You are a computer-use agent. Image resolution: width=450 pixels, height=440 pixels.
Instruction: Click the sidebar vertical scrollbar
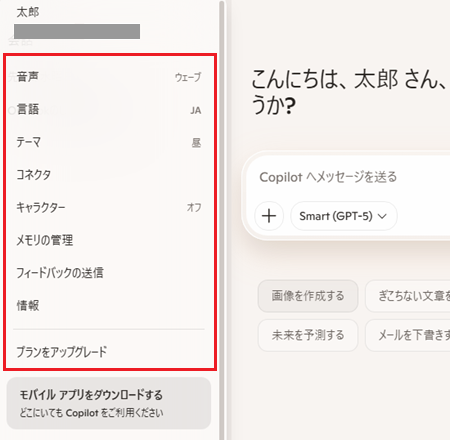(x=222, y=220)
